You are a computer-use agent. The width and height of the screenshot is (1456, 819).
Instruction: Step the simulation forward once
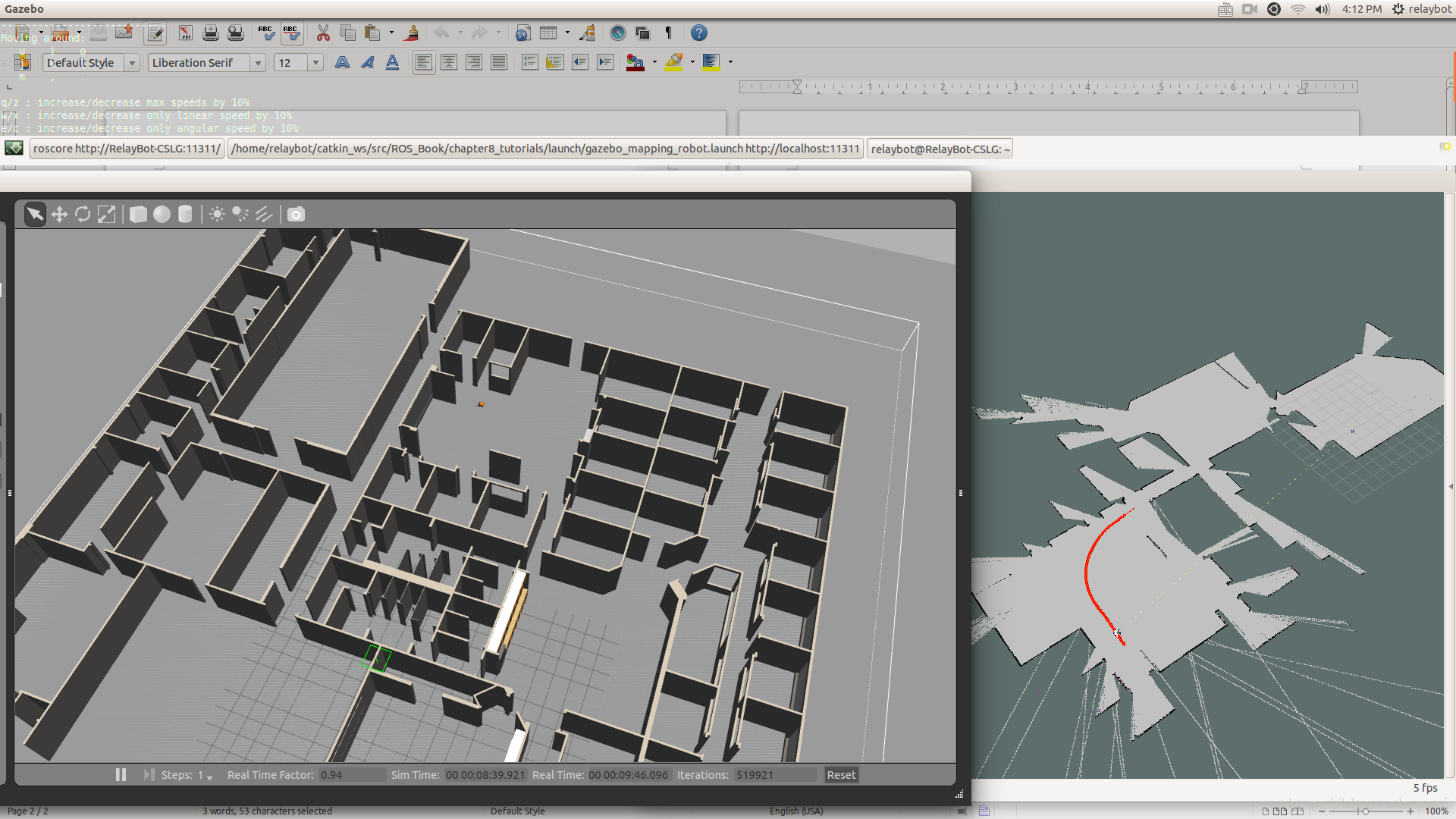(x=149, y=774)
